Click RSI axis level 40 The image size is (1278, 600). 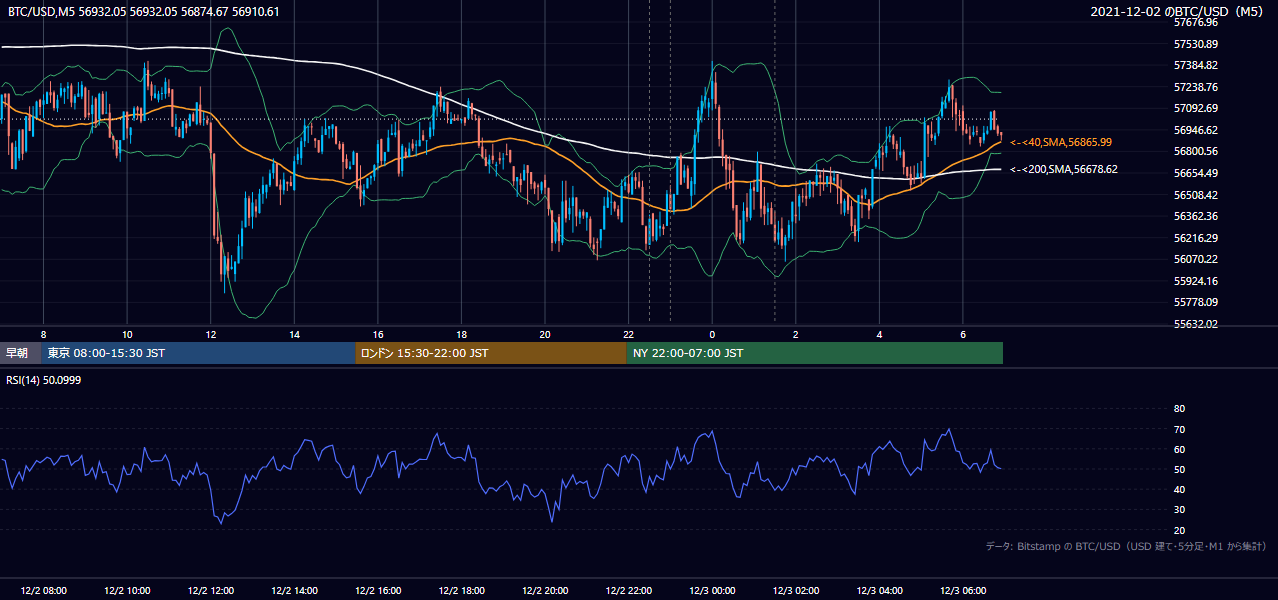pyautogui.click(x=1179, y=489)
